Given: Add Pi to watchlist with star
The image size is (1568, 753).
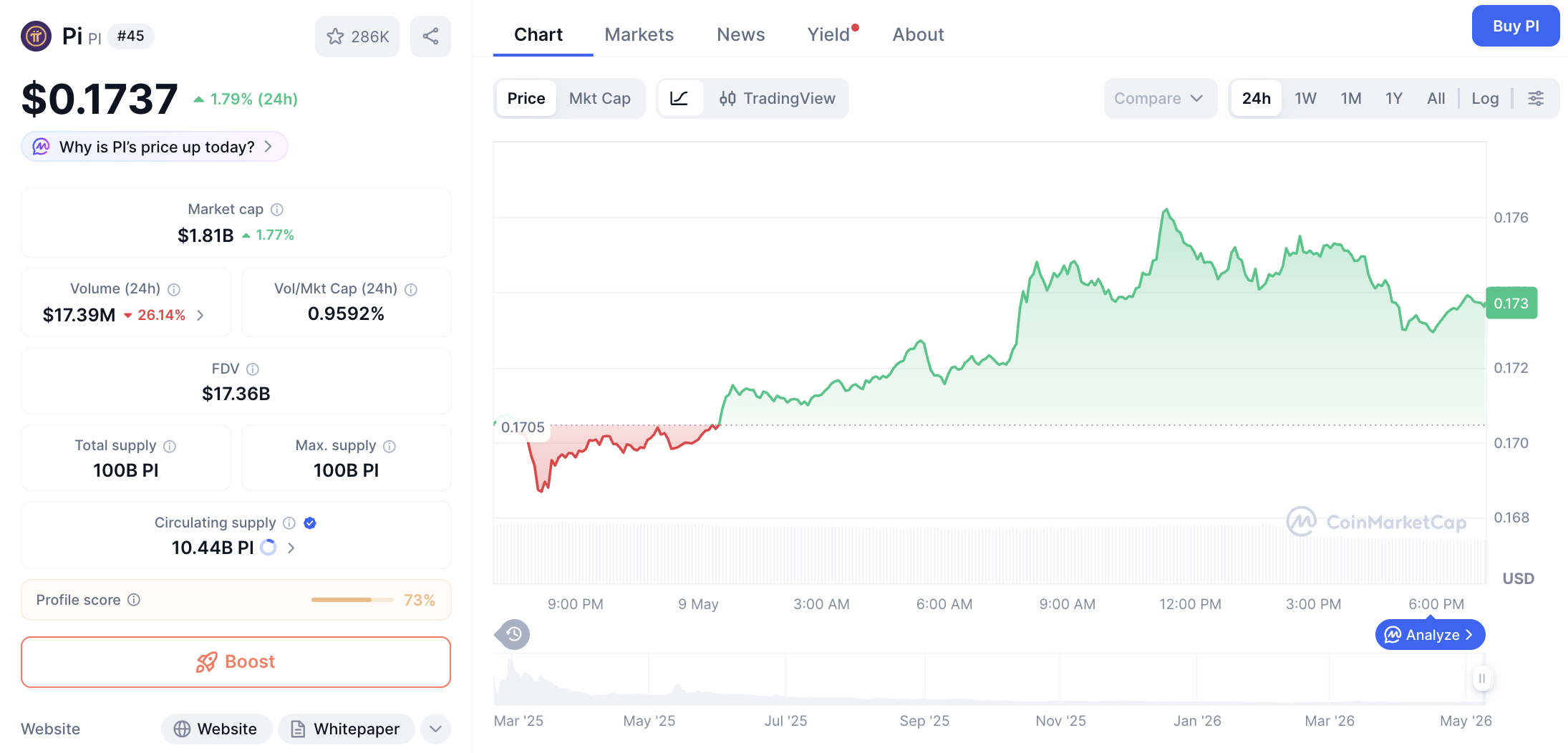Looking at the screenshot, I should pyautogui.click(x=357, y=37).
